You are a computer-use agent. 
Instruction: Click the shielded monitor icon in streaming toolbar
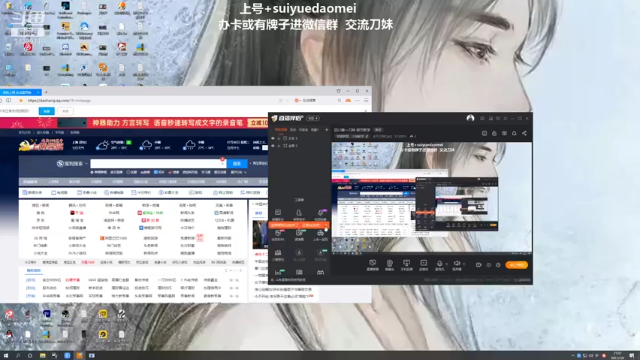click(x=372, y=263)
